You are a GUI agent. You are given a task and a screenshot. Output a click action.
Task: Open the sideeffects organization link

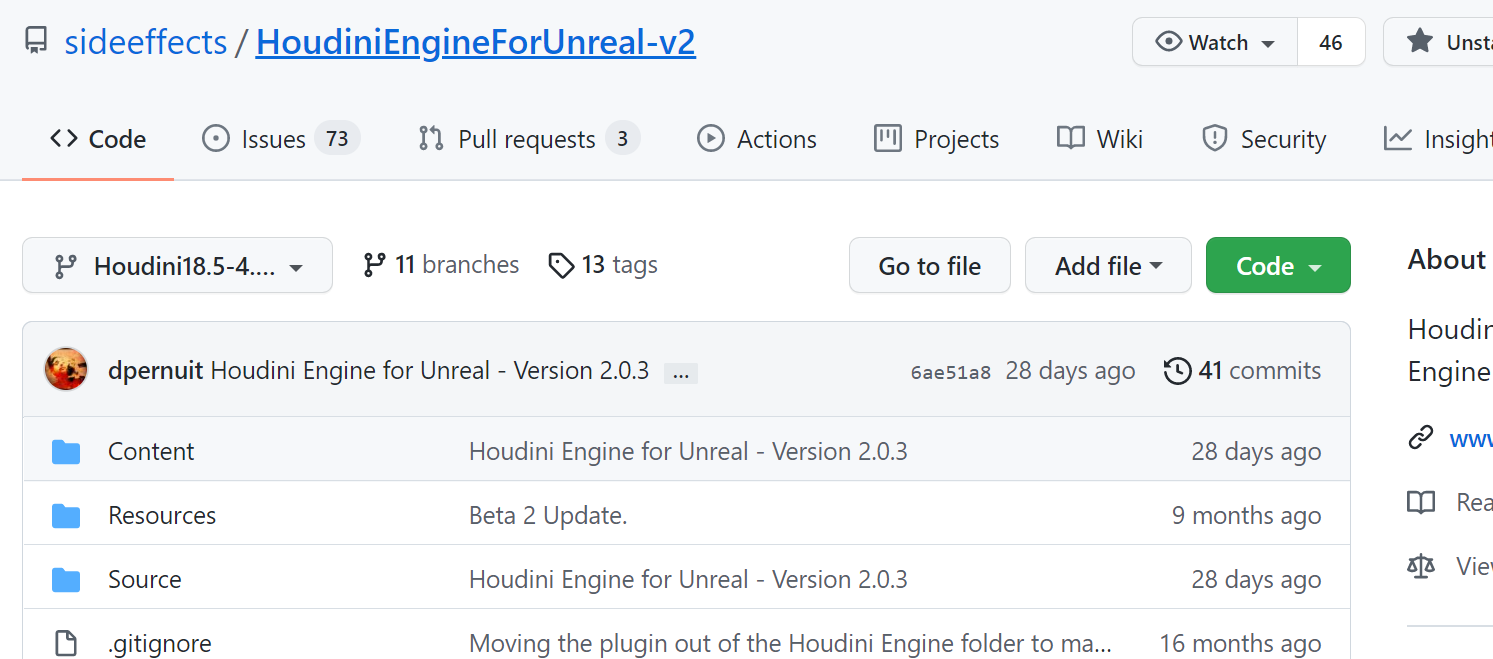[x=146, y=41]
